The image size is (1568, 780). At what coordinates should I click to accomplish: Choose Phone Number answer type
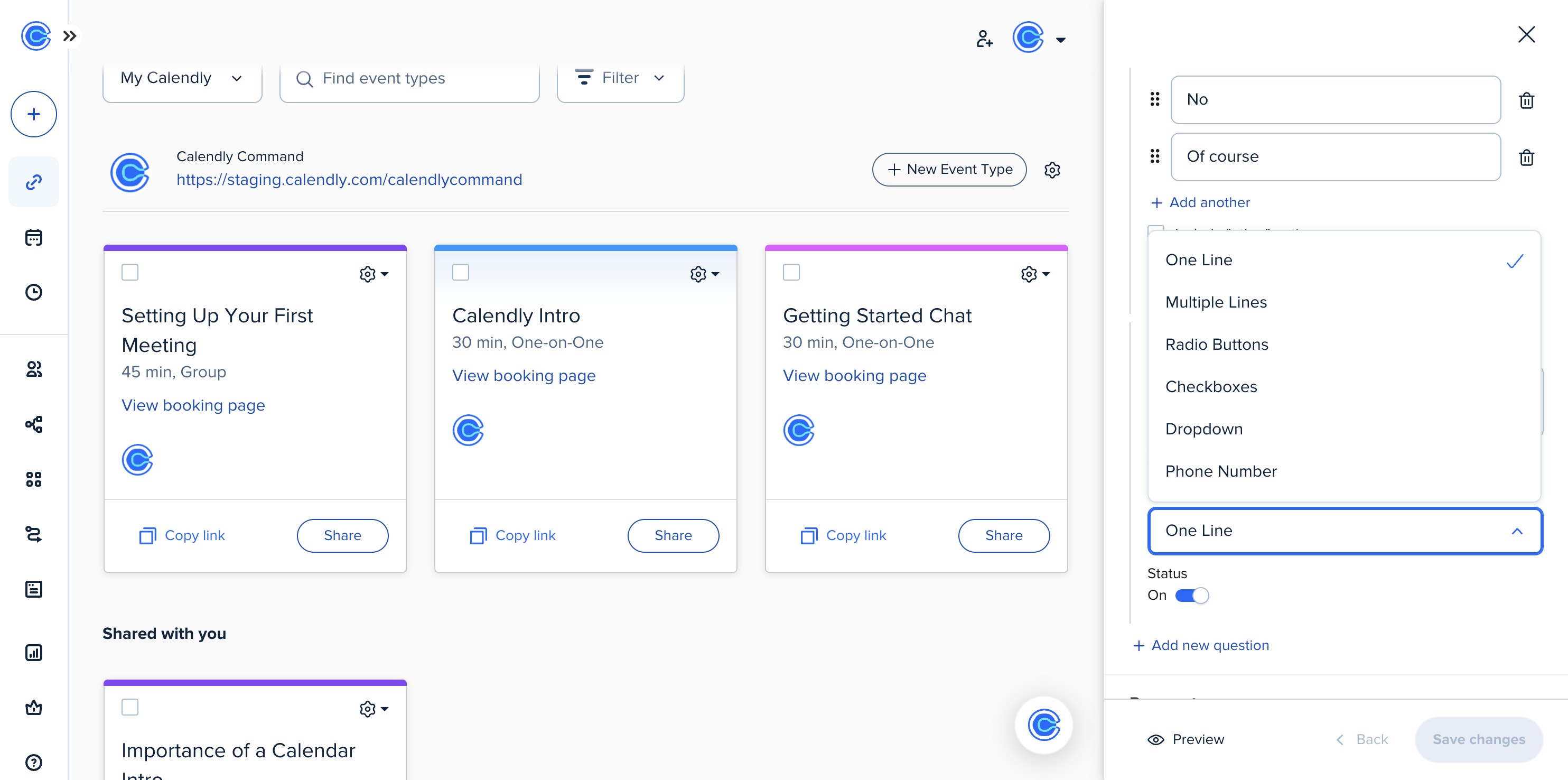(x=1344, y=471)
